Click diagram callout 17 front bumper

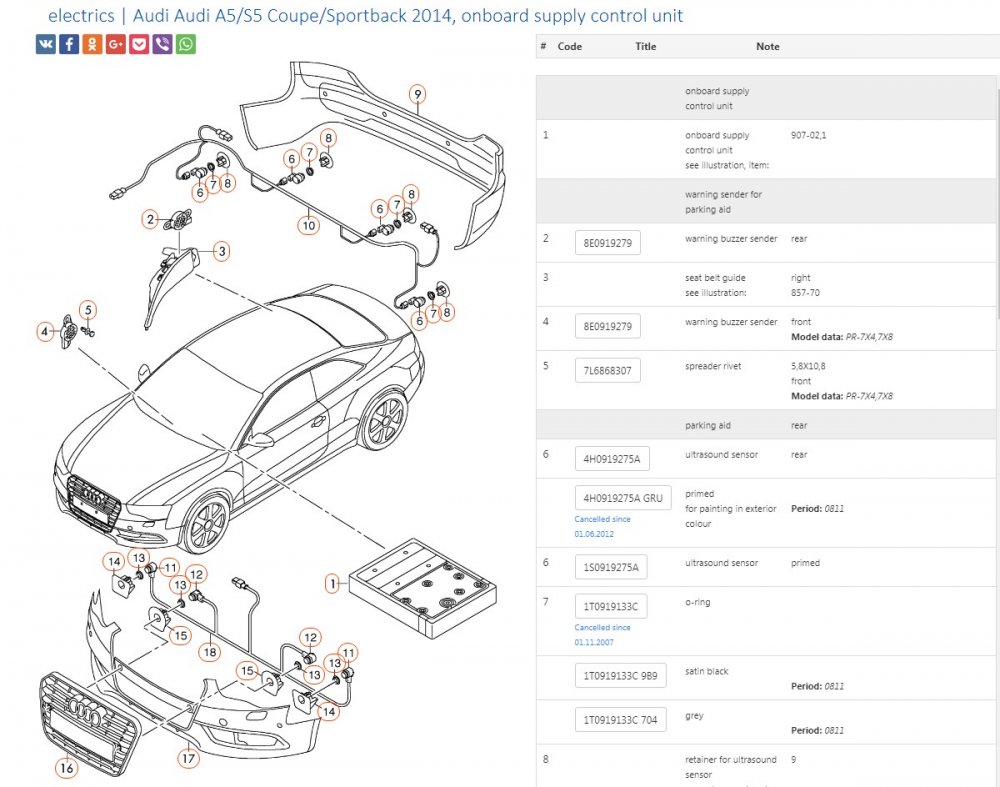[188, 758]
